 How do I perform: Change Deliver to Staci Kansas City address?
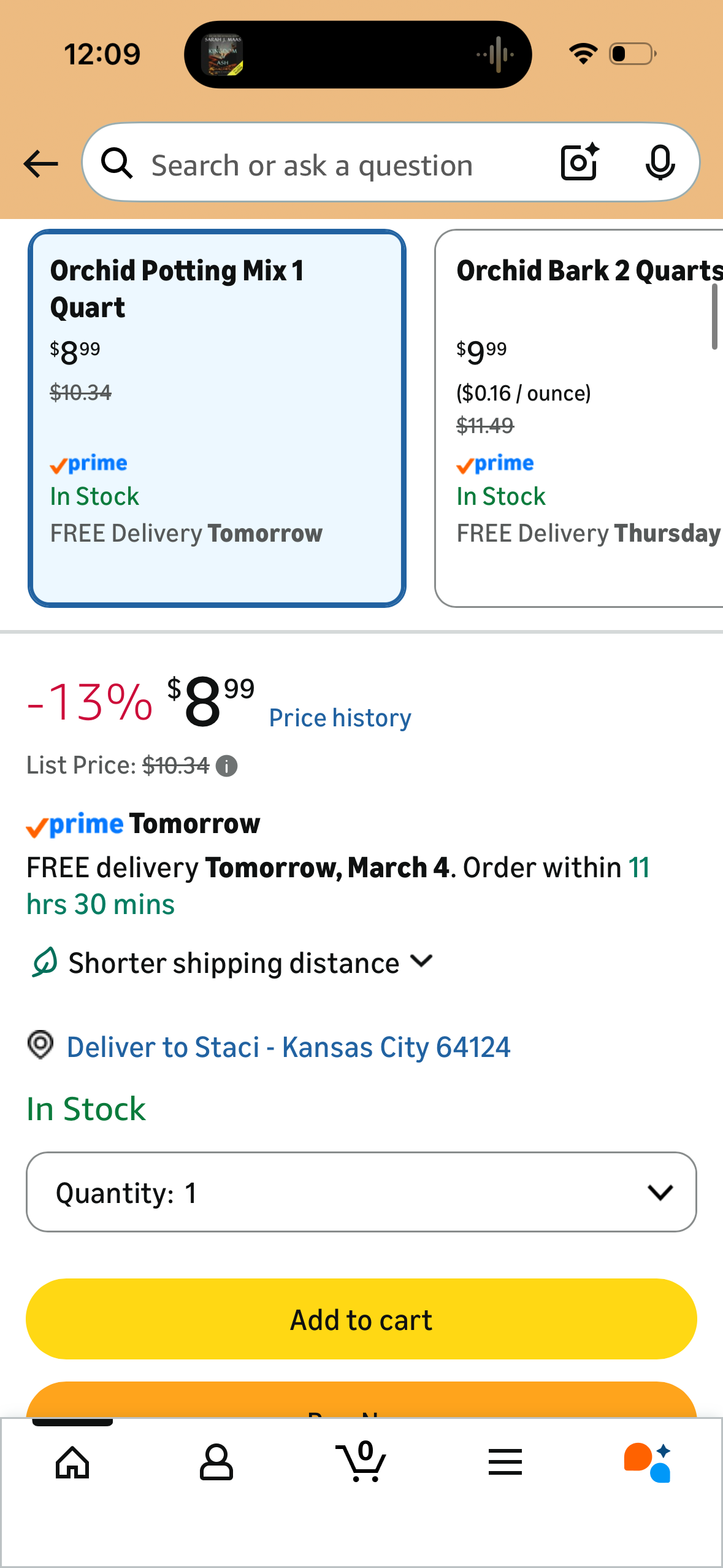click(x=288, y=1047)
